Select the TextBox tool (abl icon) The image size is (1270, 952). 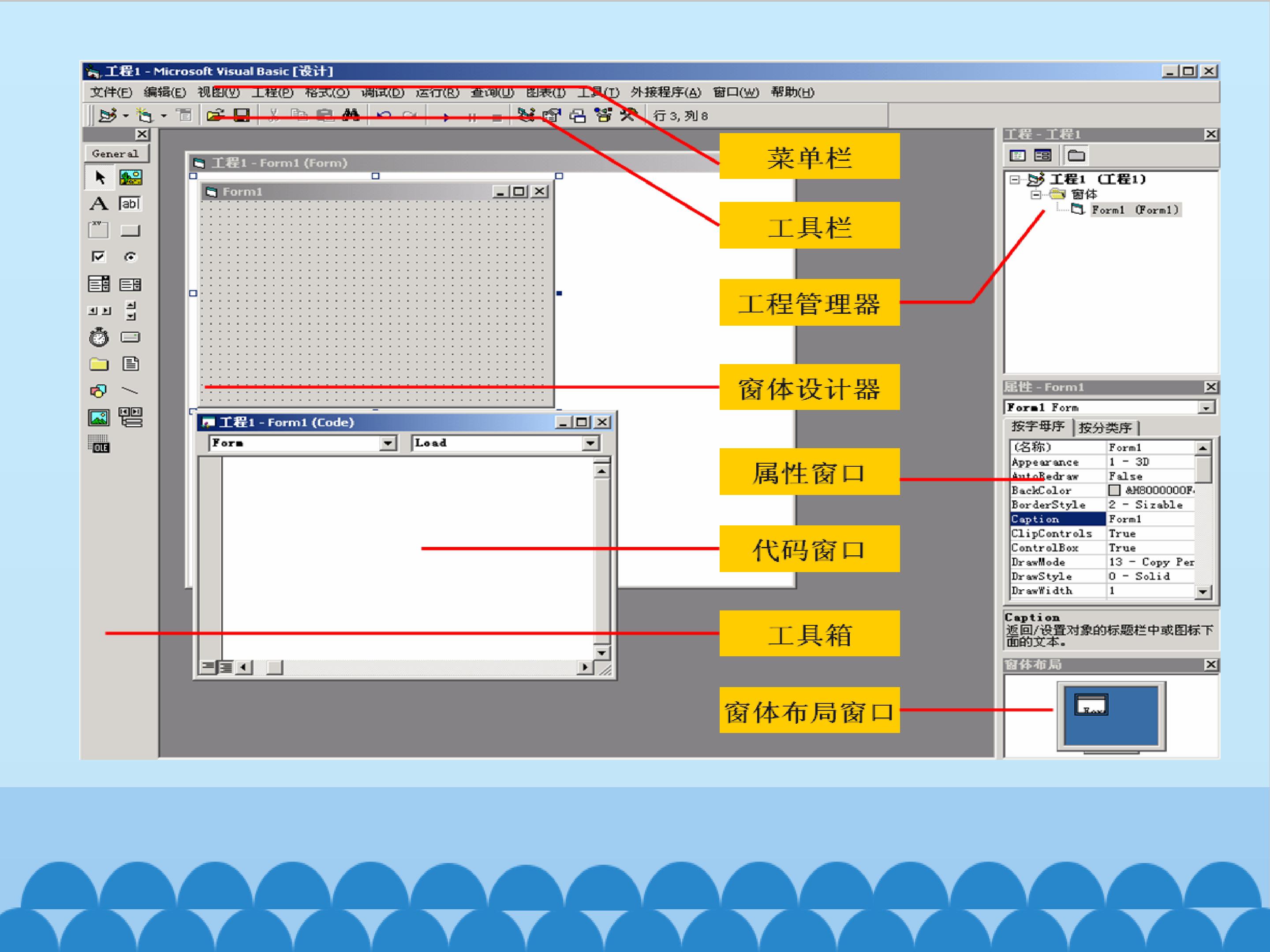click(x=130, y=204)
